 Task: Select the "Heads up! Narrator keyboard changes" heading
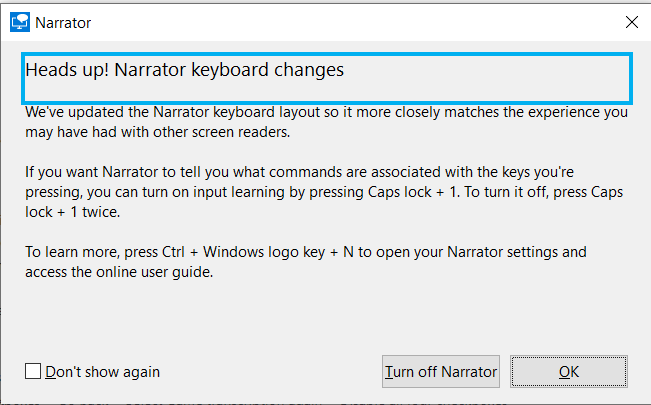coord(185,70)
